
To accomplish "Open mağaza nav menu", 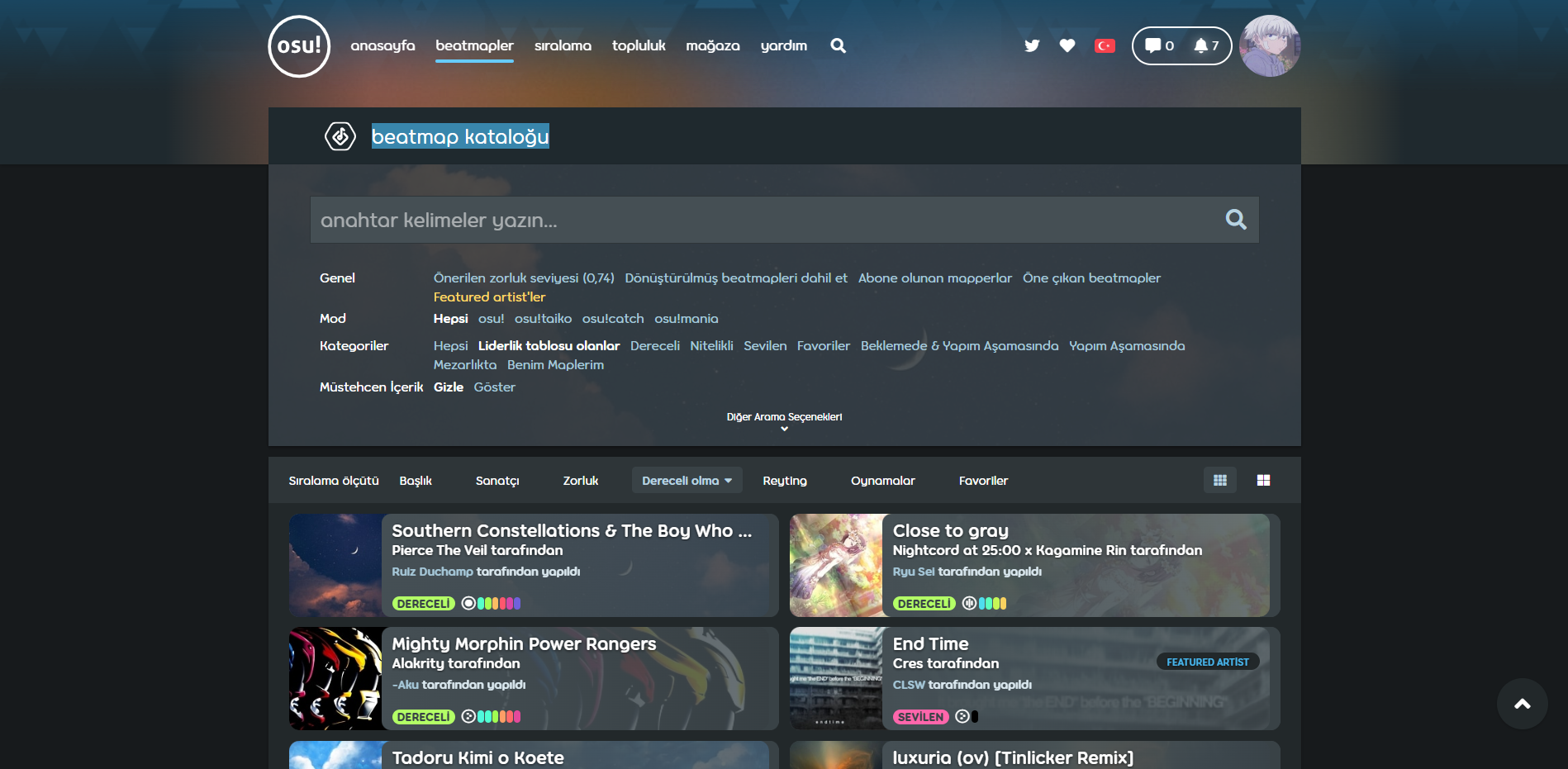I will (x=712, y=45).
